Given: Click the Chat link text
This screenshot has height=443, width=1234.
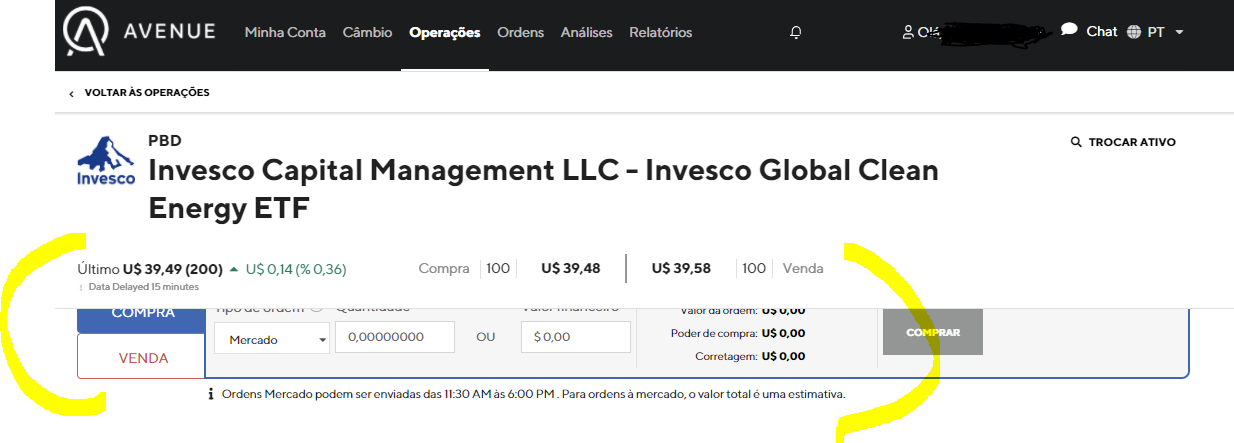Looking at the screenshot, I should (1101, 31).
